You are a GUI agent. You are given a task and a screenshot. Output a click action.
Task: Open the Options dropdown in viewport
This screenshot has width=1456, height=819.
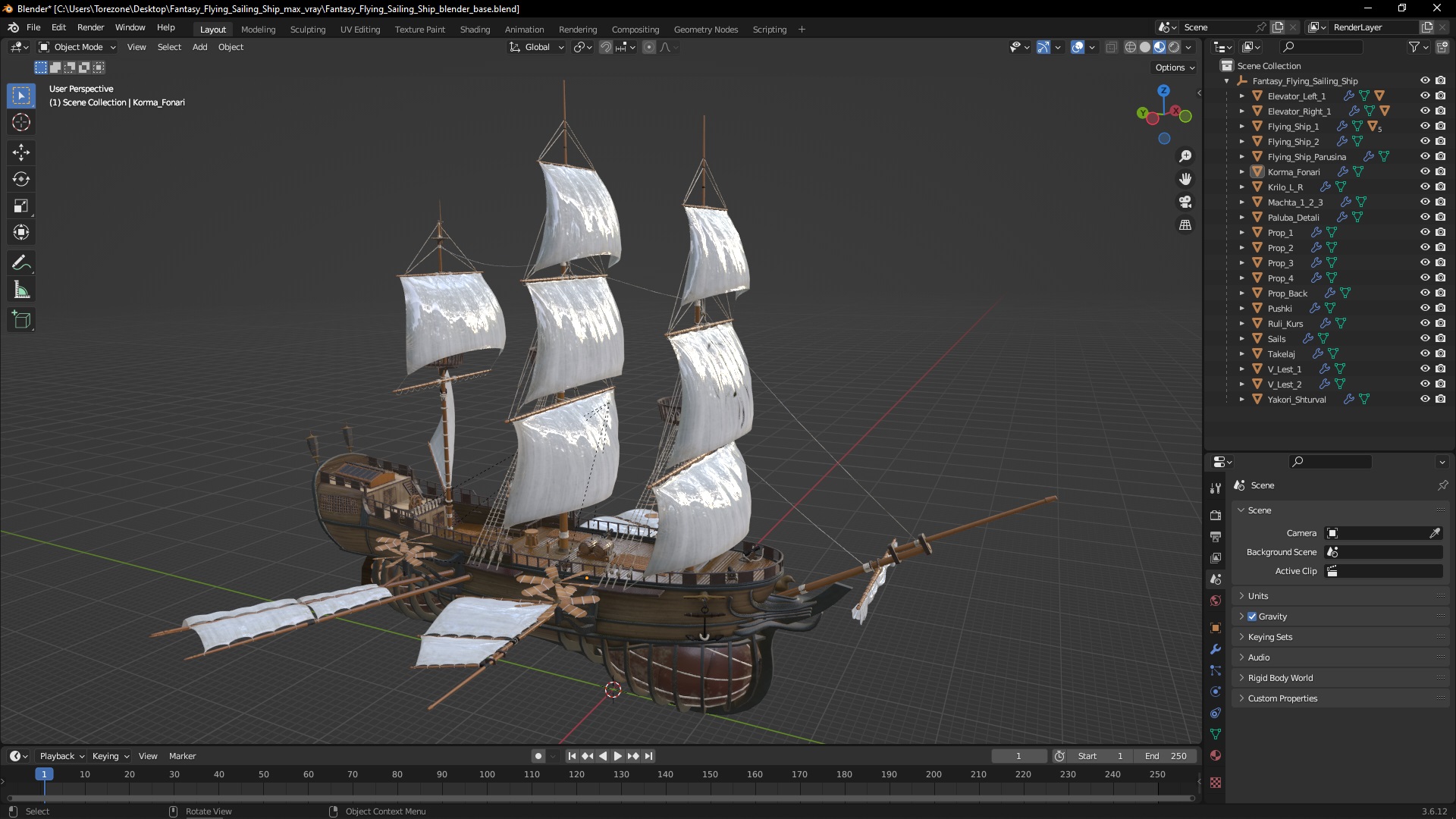pyautogui.click(x=1175, y=67)
